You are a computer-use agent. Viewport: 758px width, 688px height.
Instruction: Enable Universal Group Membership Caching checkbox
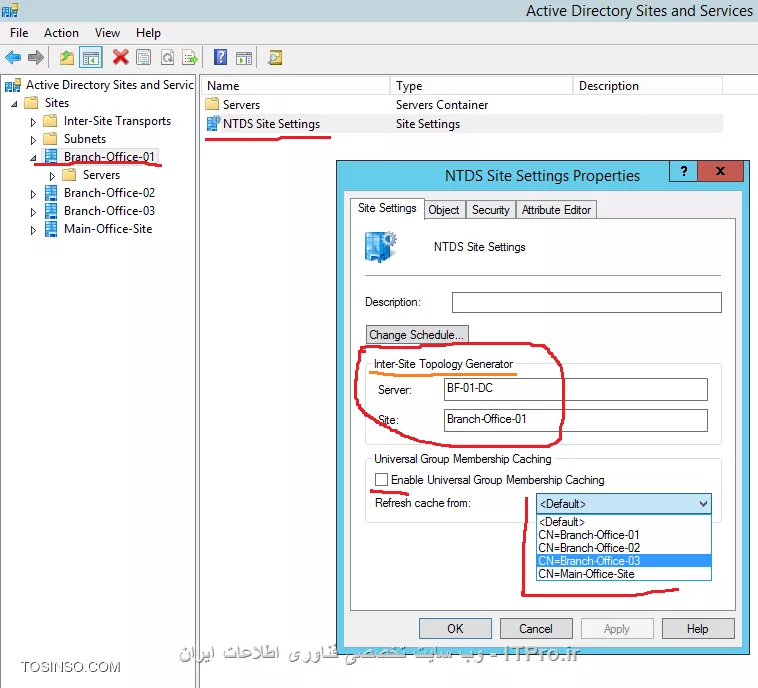coord(381,479)
